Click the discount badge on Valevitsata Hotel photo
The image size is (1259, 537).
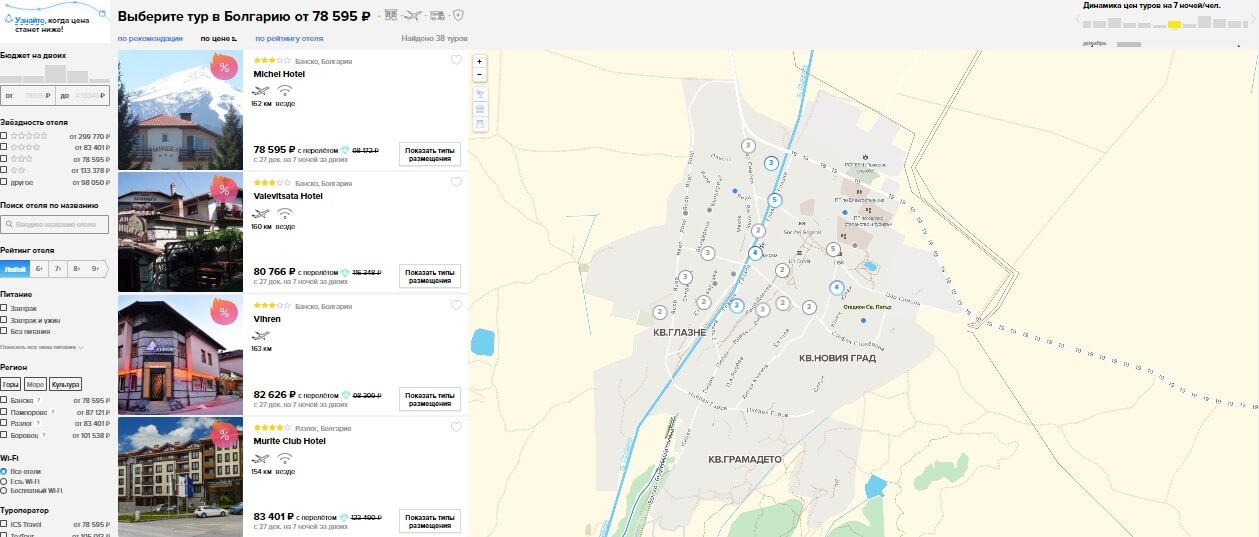224,190
